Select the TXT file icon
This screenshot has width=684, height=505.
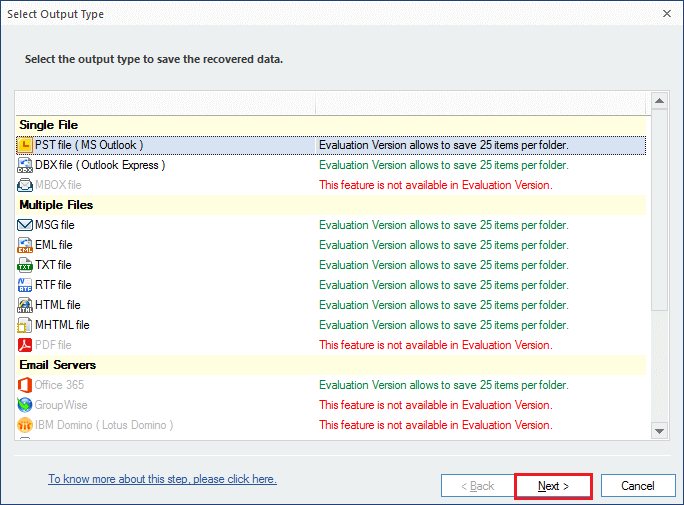(25, 265)
